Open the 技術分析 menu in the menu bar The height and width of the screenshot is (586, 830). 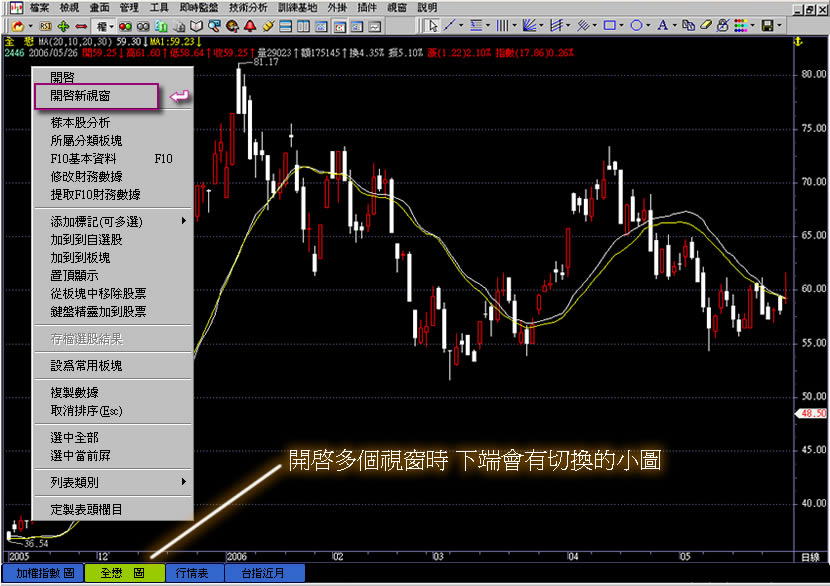(x=248, y=7)
